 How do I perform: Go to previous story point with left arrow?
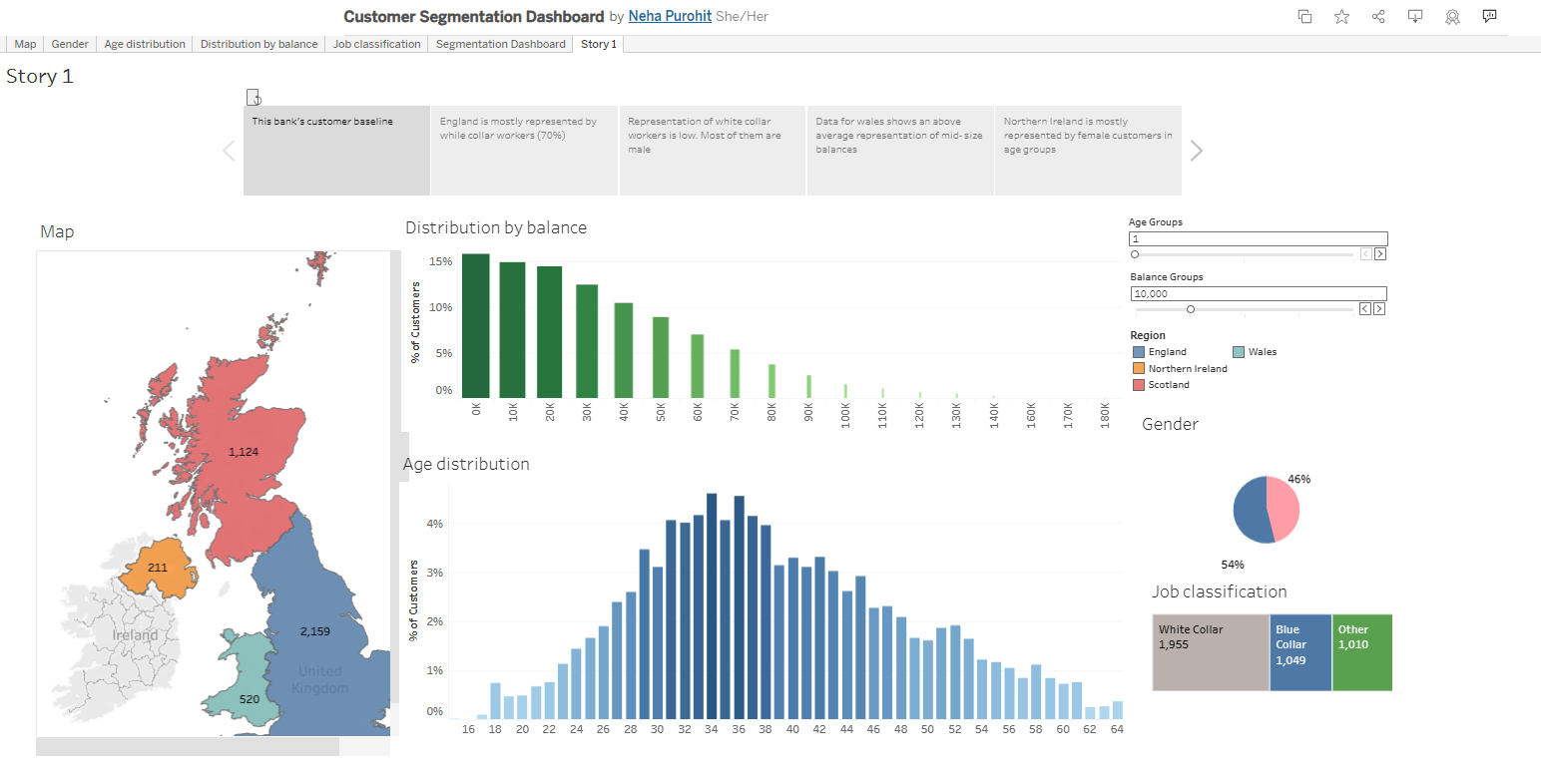coord(229,151)
